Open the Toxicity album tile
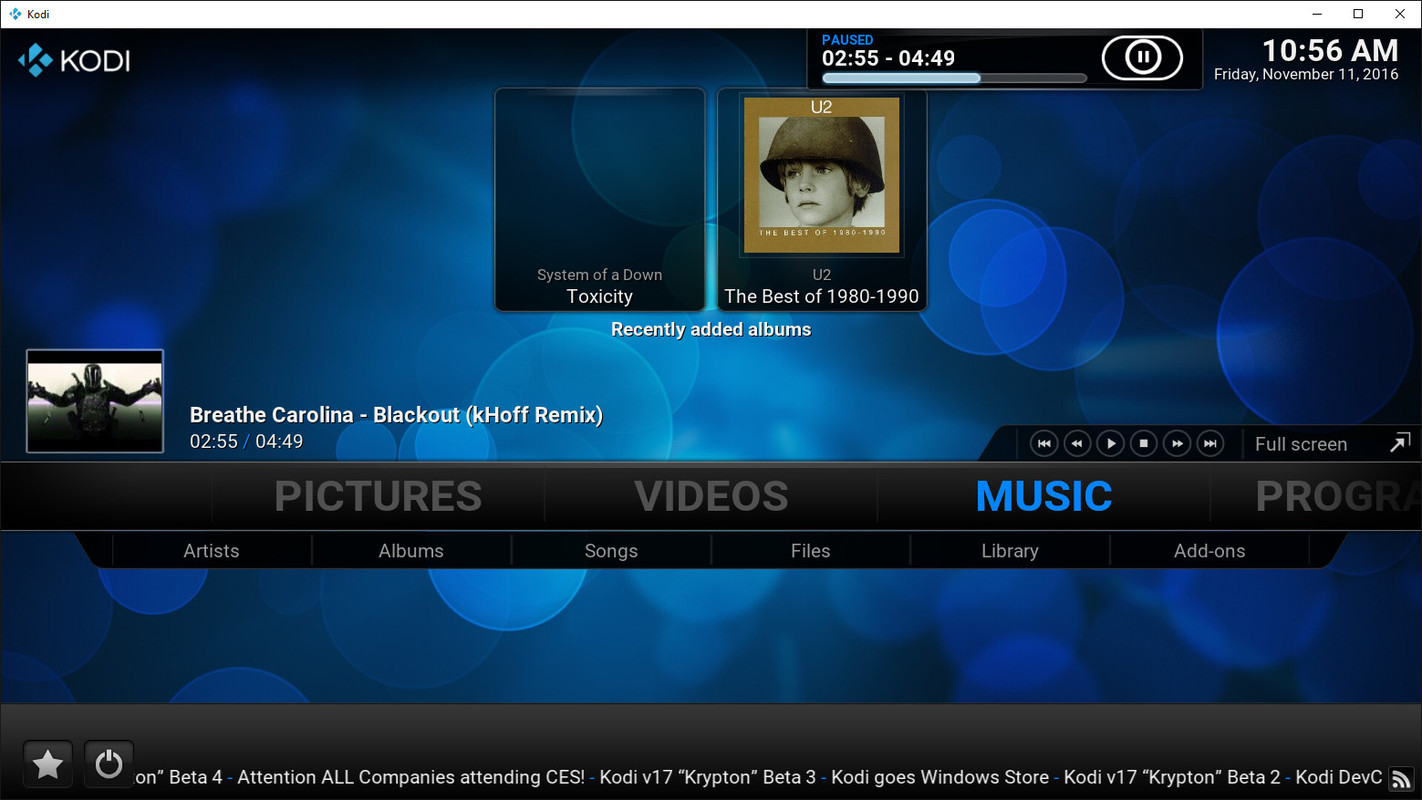This screenshot has height=800, width=1422. coord(600,200)
